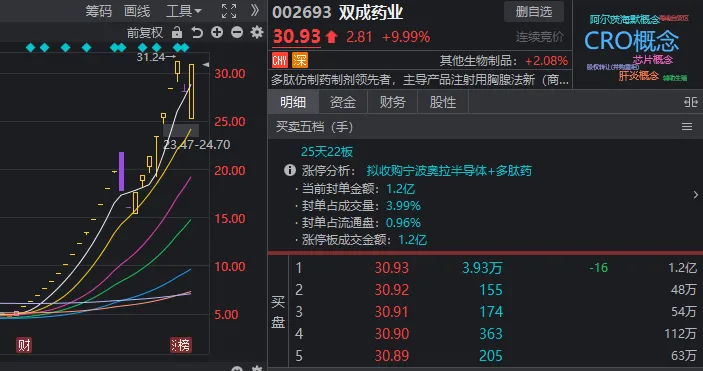The width and height of the screenshot is (703, 371).
Task: Expand more toolbar options with double chevron
Action: (255, 10)
